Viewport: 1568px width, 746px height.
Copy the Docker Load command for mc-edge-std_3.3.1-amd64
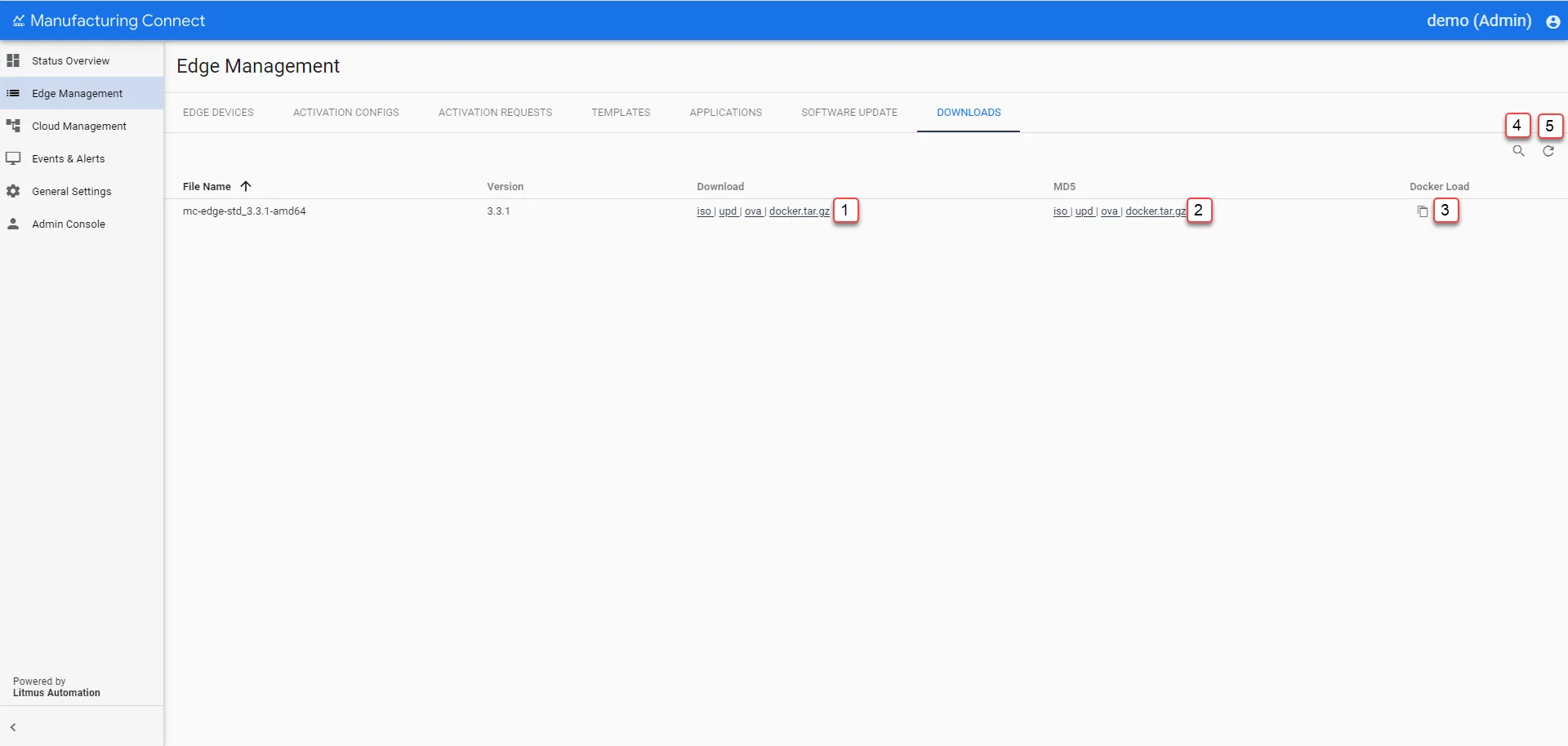coord(1422,211)
